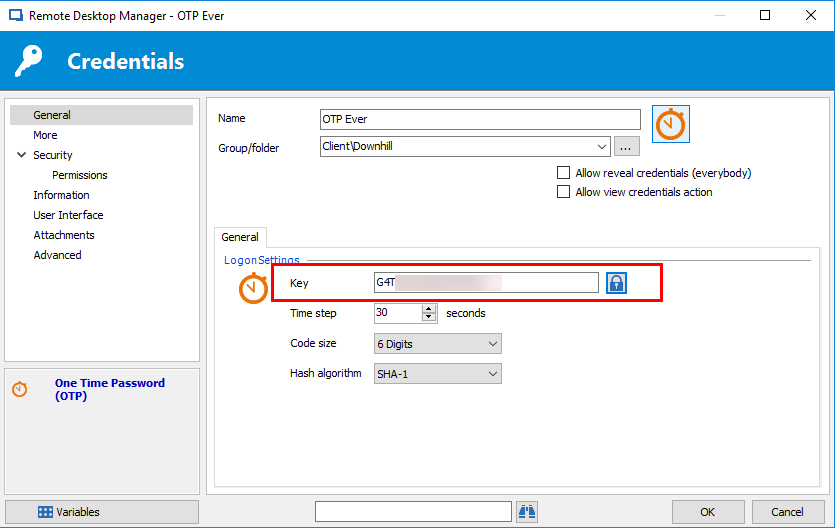Click the orange clock icon in Logon Settings
835x528 pixels.
point(253,288)
